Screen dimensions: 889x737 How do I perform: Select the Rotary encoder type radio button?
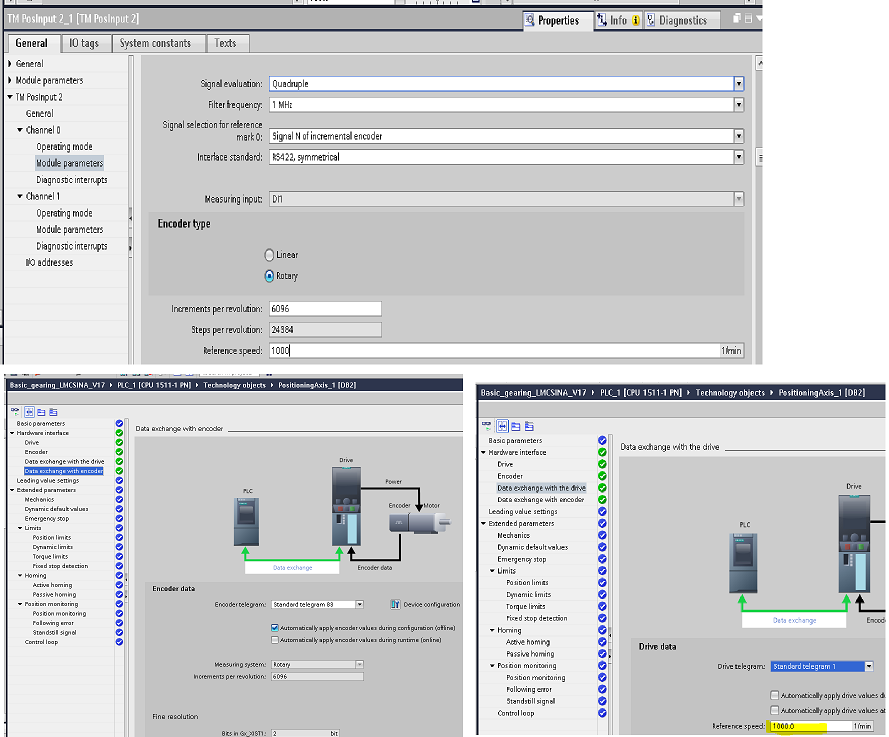pyautogui.click(x=269, y=276)
